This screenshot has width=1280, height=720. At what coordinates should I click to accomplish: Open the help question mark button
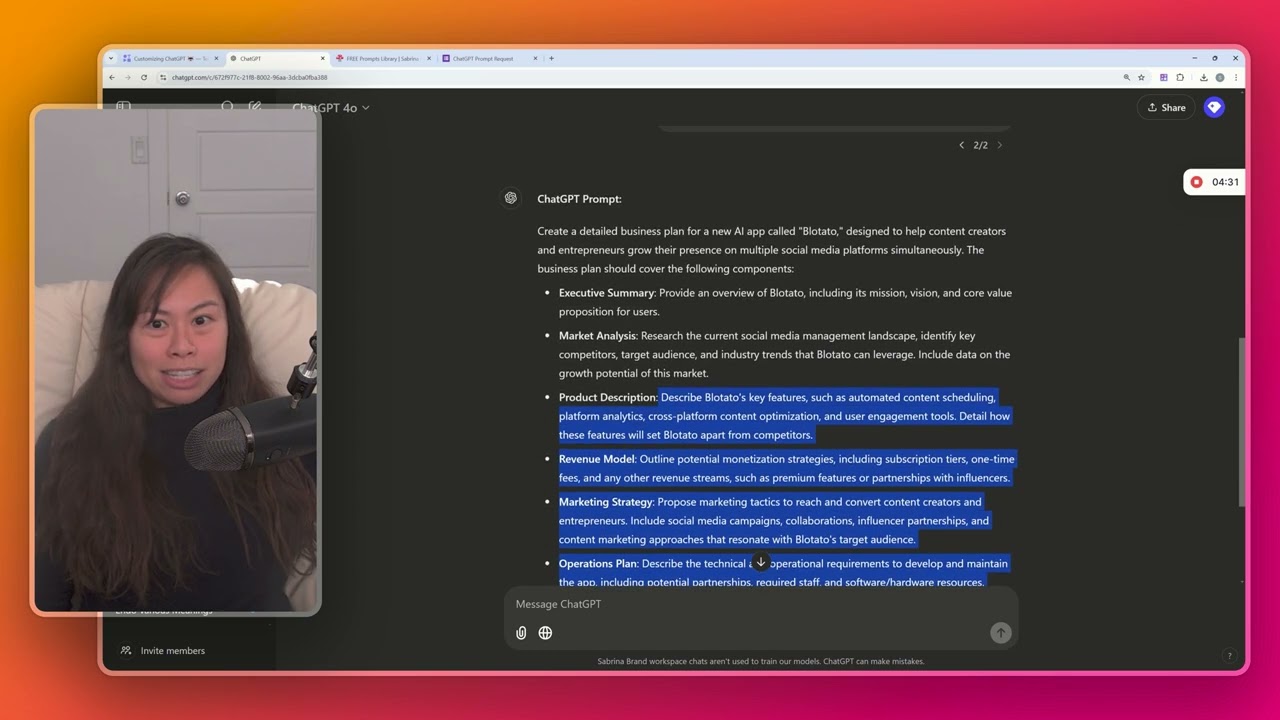1229,656
